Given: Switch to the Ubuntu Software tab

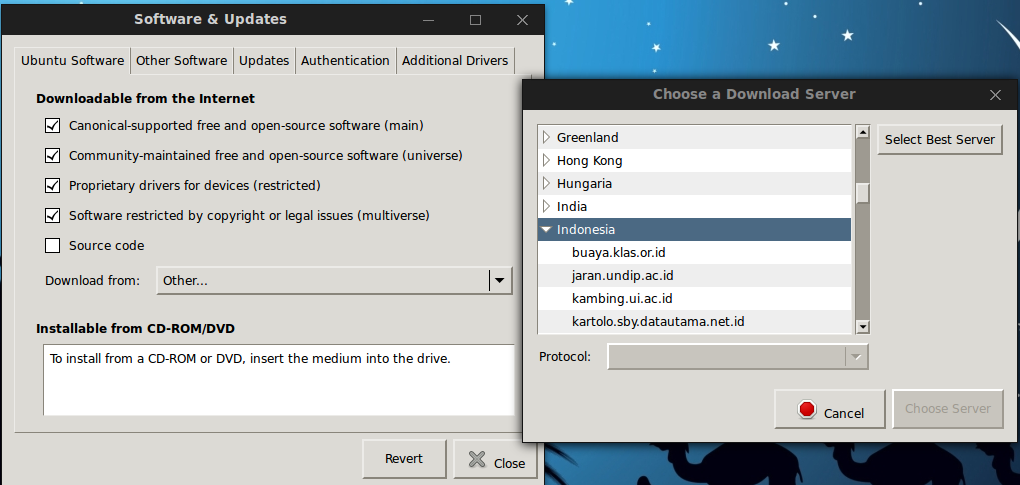Looking at the screenshot, I should tap(72, 60).
